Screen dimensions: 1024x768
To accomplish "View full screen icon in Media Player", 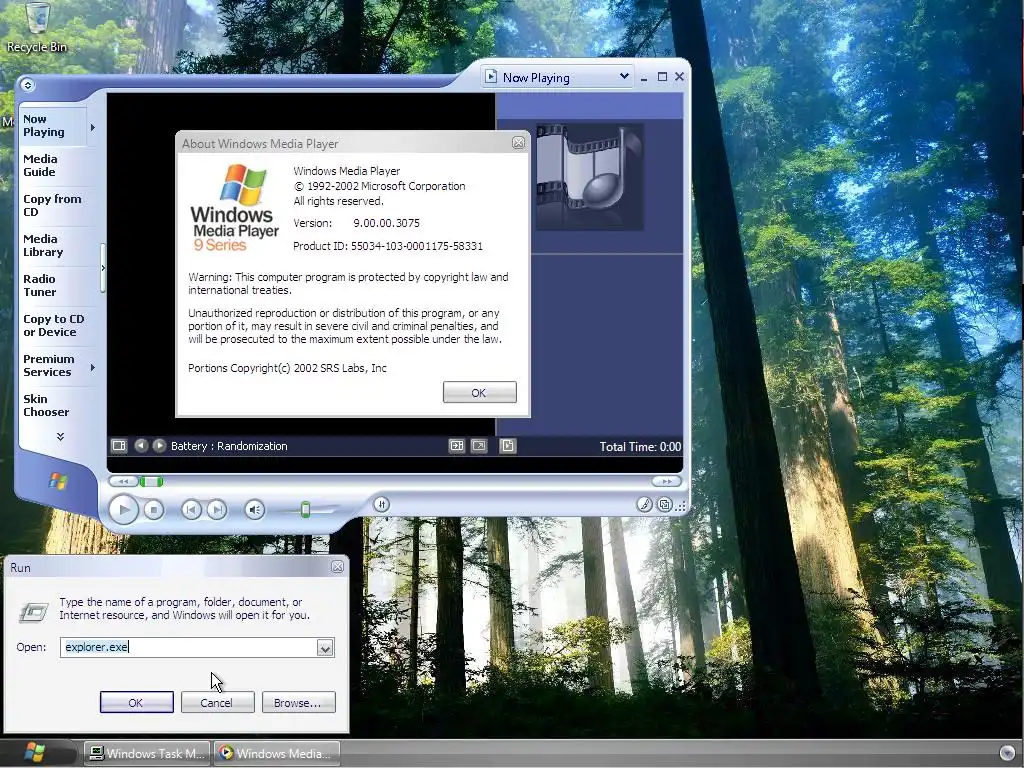I will (x=479, y=445).
